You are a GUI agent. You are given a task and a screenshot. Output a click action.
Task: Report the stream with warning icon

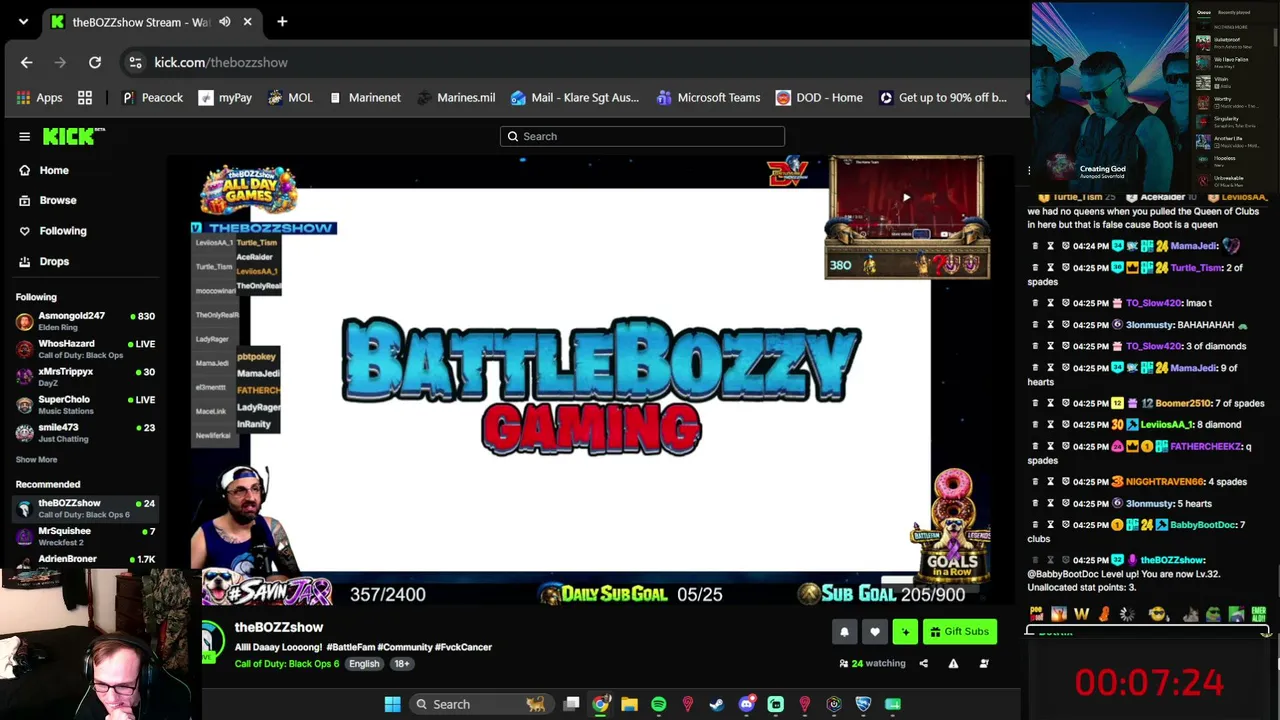pyautogui.click(x=953, y=663)
